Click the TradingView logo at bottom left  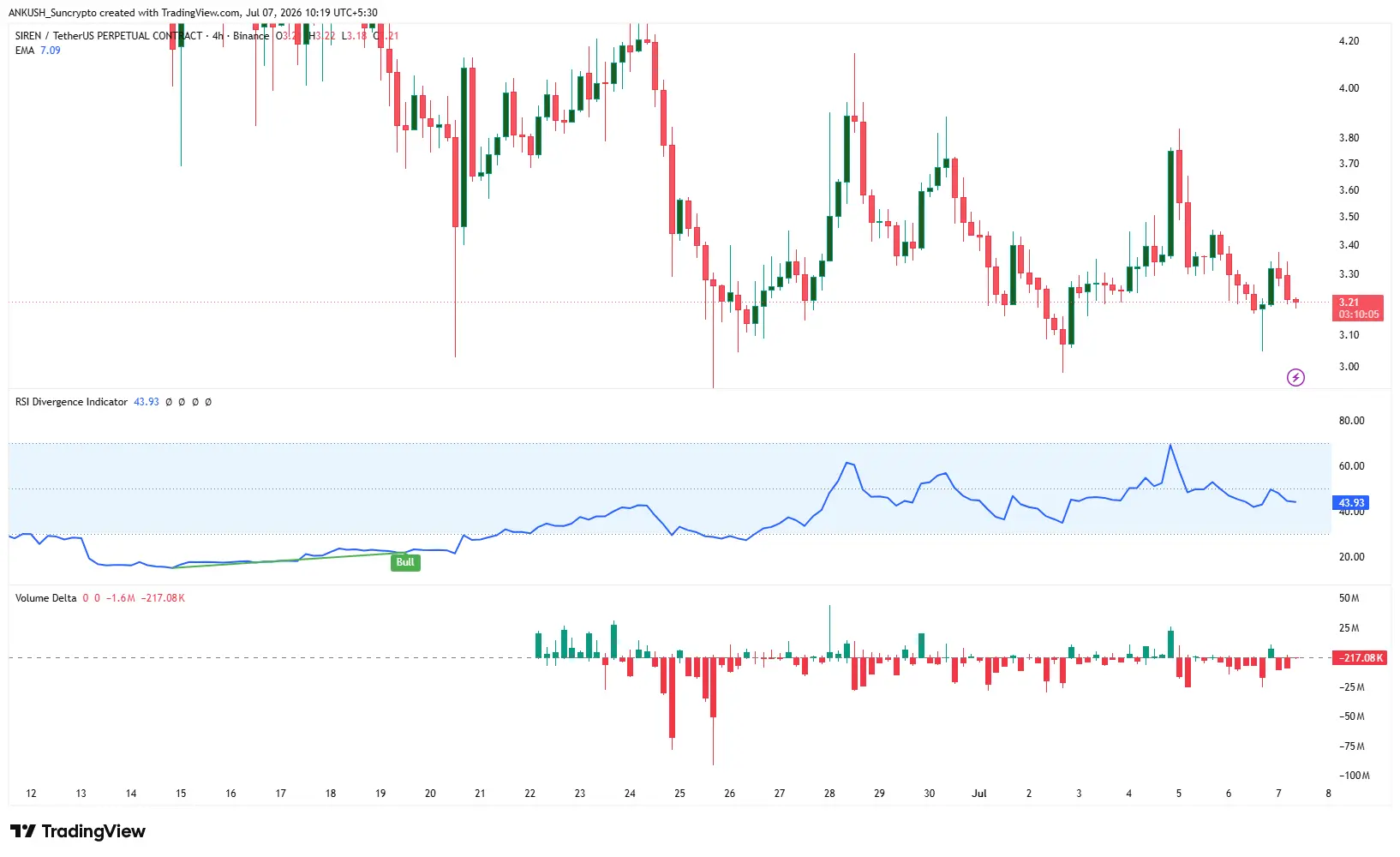(78, 831)
